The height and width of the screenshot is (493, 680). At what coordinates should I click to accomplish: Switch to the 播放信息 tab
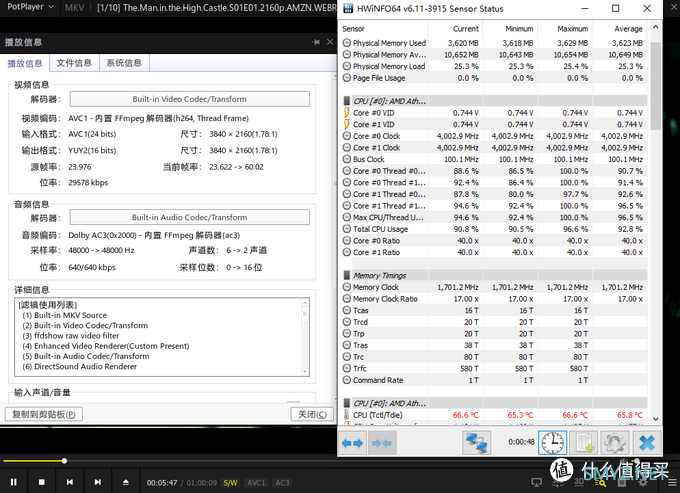click(x=25, y=63)
